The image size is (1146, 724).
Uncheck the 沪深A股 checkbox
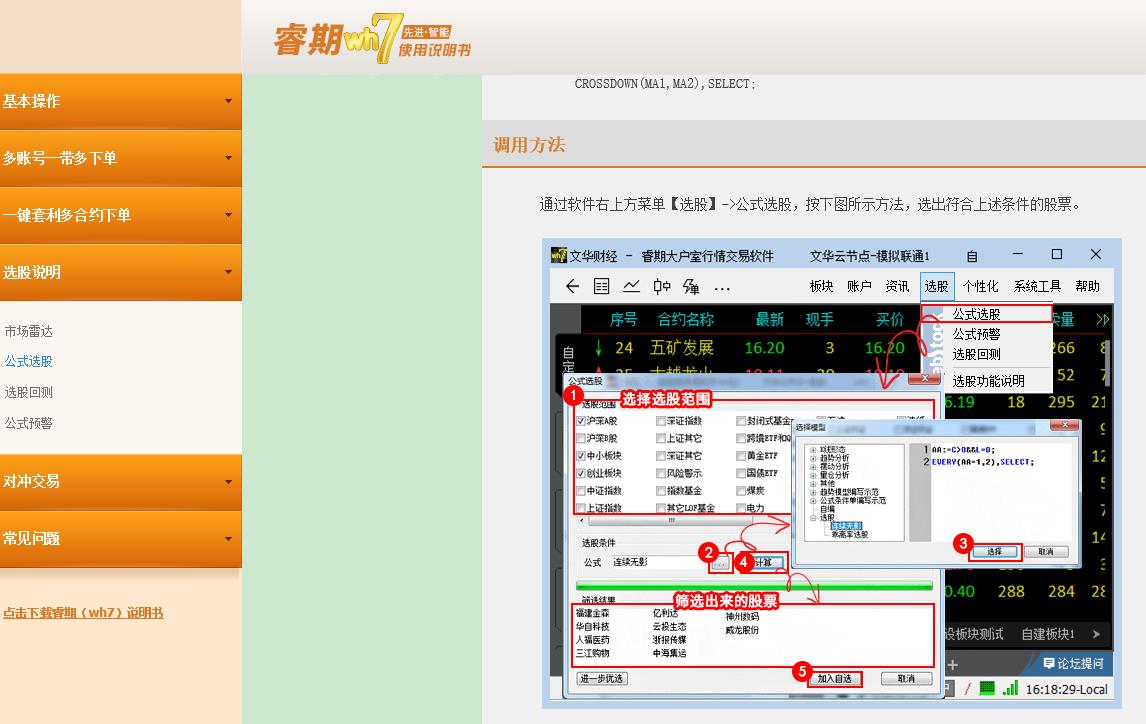point(581,421)
